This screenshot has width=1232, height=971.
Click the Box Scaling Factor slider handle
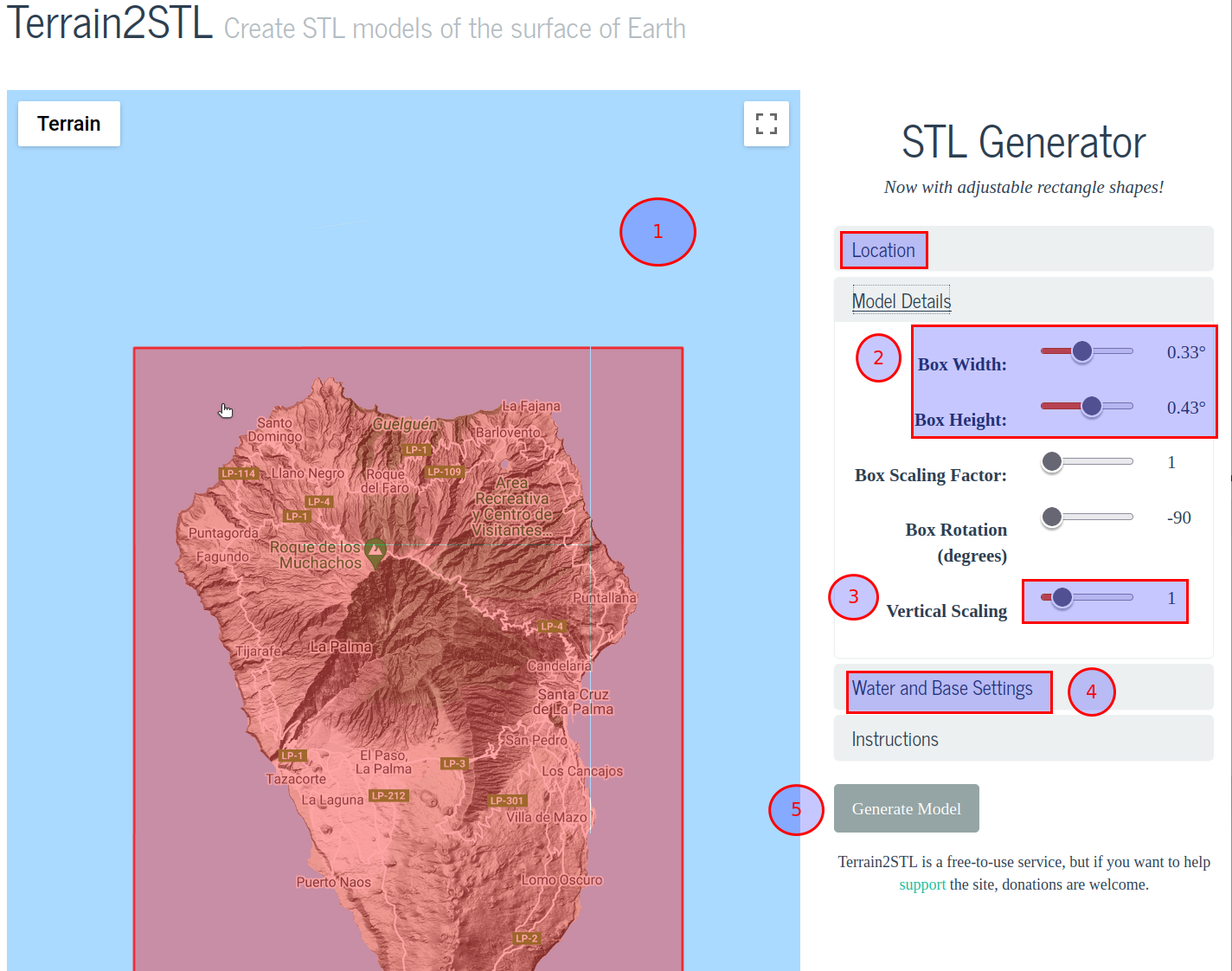tap(1052, 462)
